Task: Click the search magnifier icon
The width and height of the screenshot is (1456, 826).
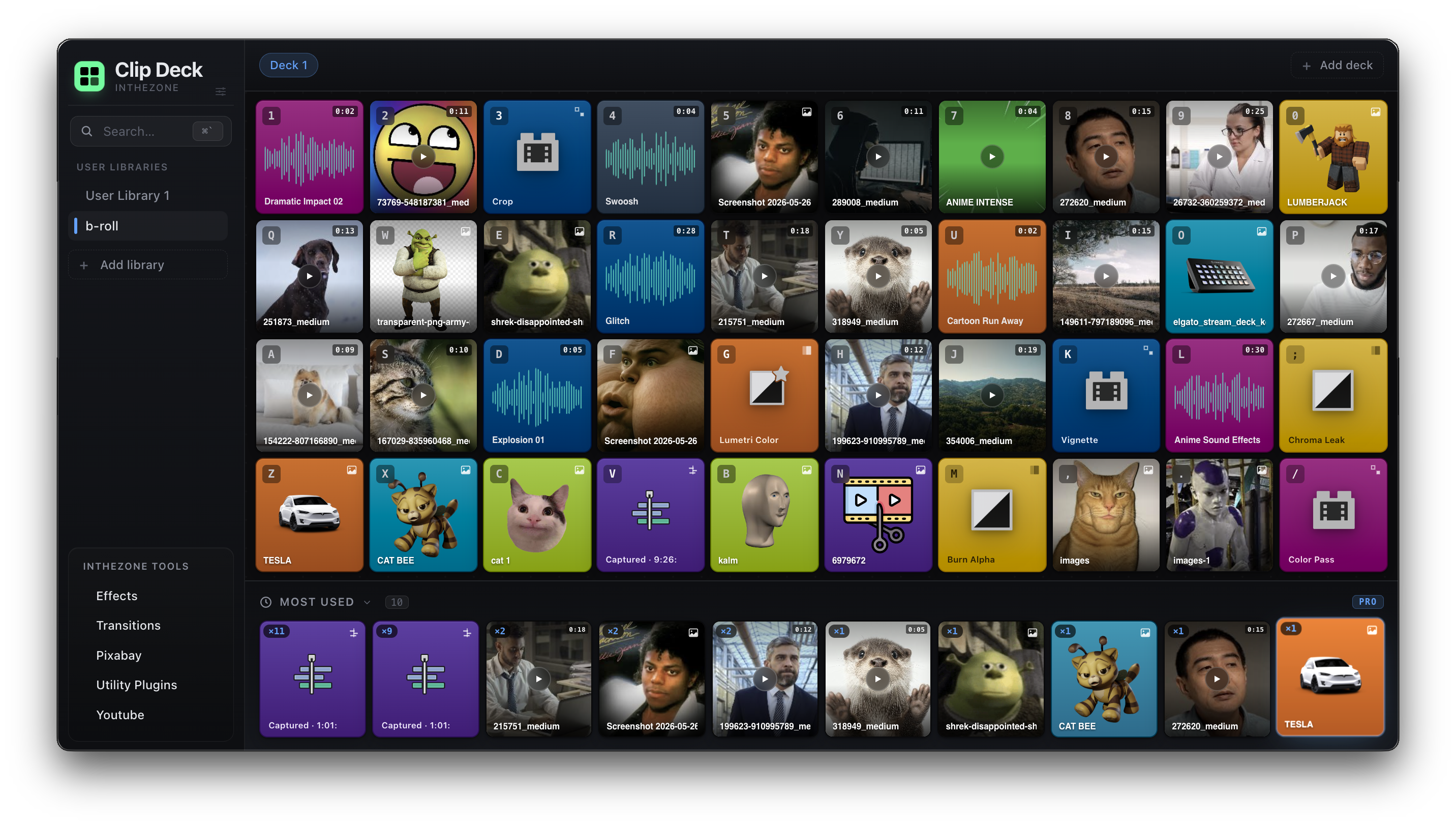Action: click(87, 132)
